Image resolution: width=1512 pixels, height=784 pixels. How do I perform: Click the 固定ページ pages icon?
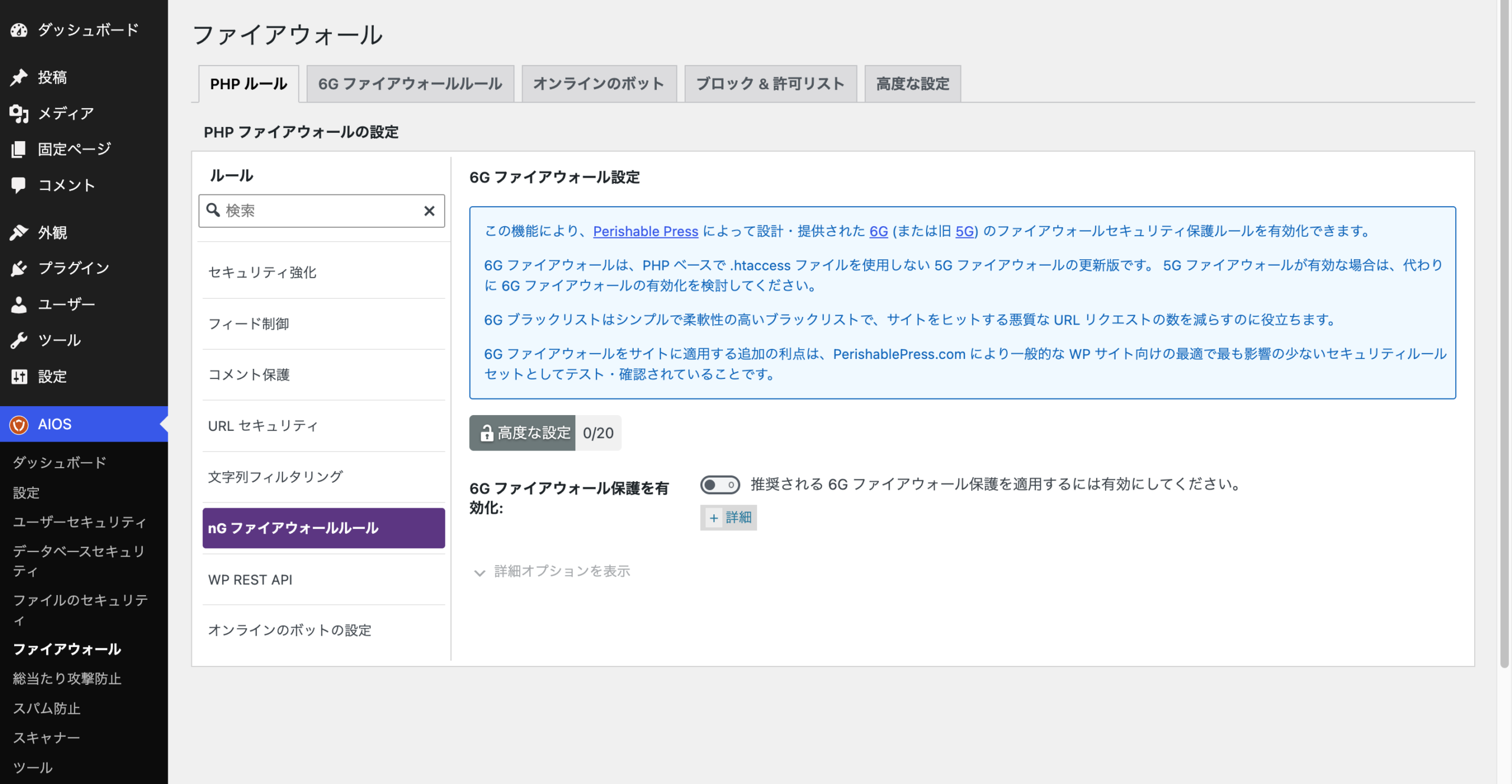[19, 149]
